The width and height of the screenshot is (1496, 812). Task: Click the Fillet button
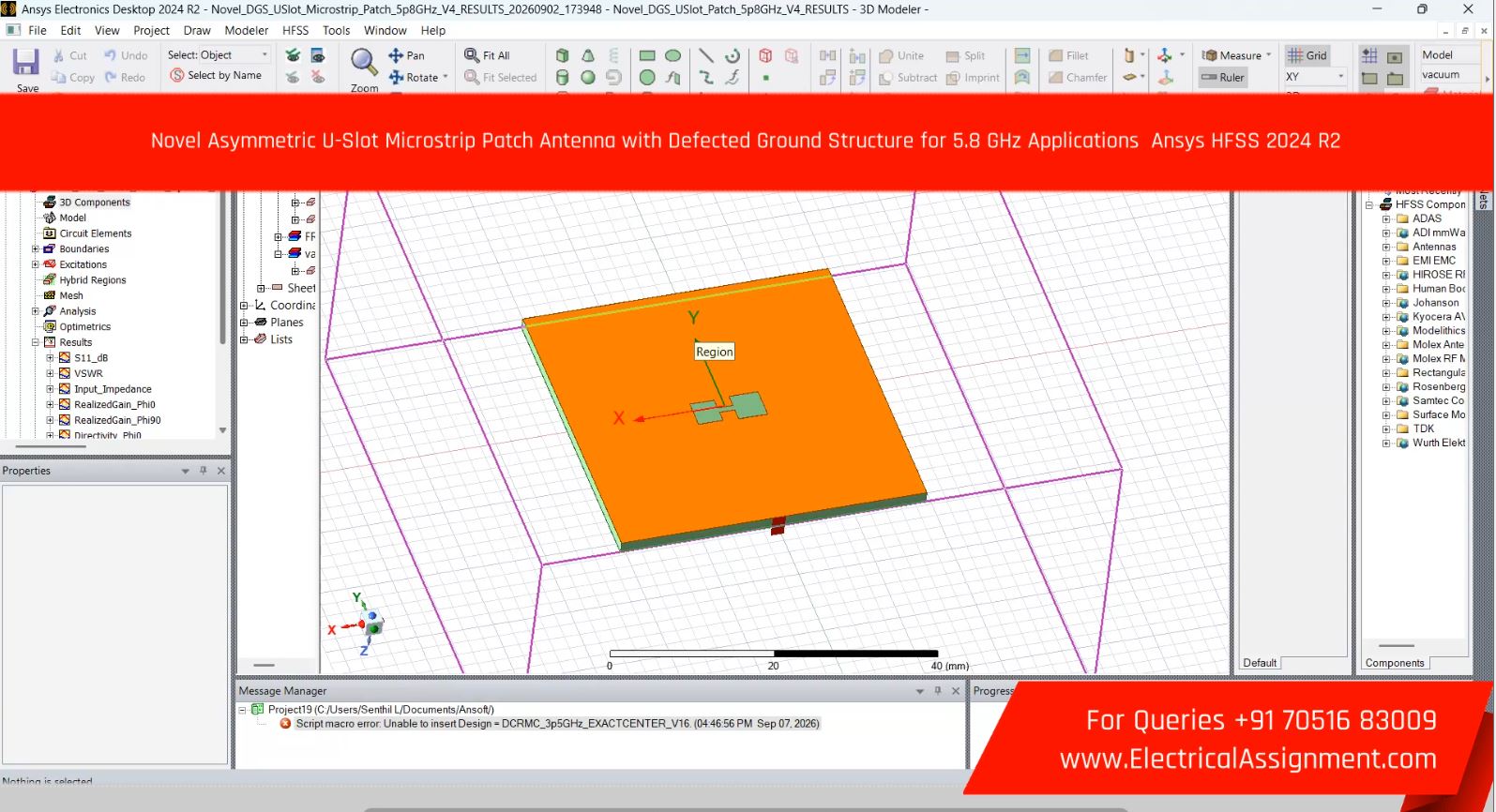(1068, 55)
